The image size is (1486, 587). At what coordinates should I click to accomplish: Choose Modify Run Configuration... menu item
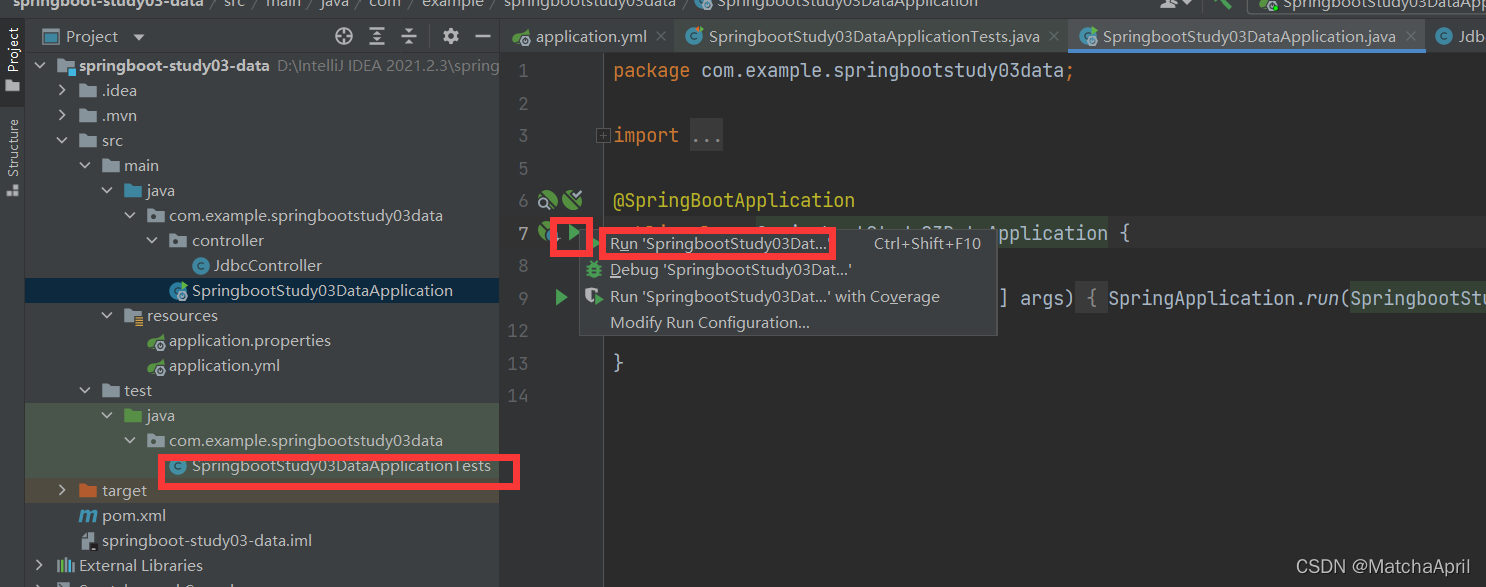(788, 323)
